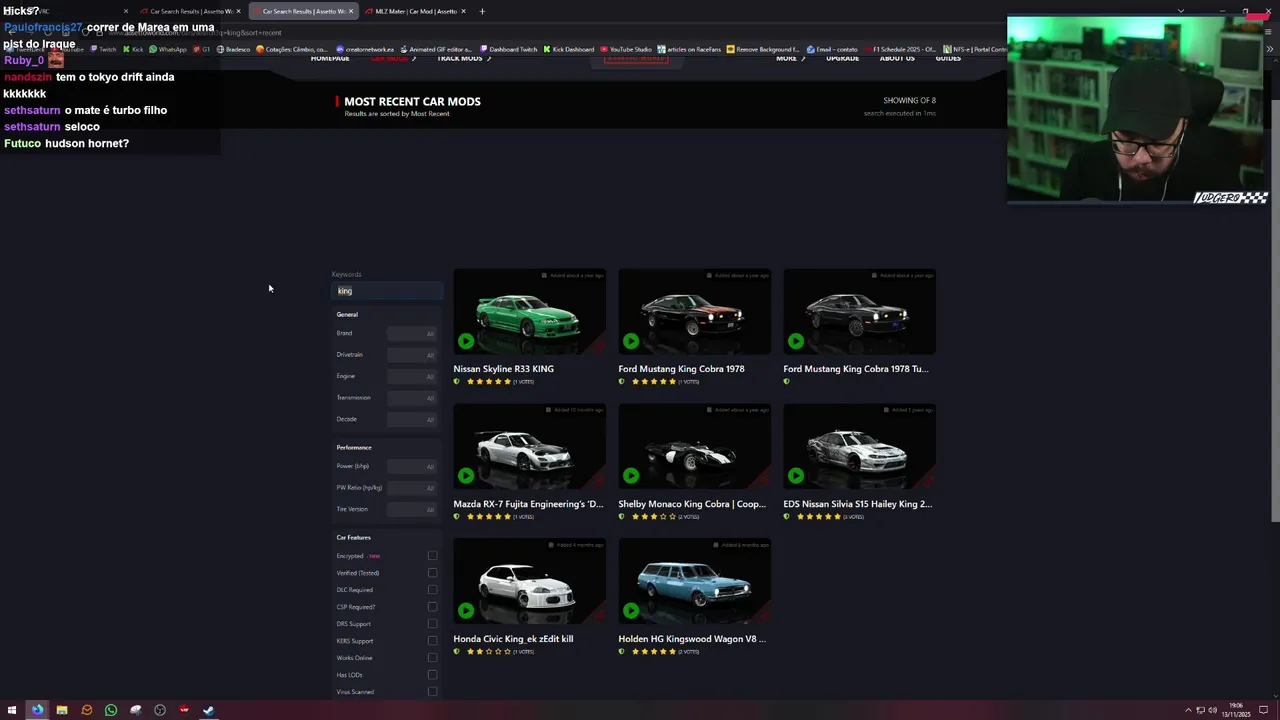
Task: Enable Virus Scanned filter
Action: pos(432,692)
